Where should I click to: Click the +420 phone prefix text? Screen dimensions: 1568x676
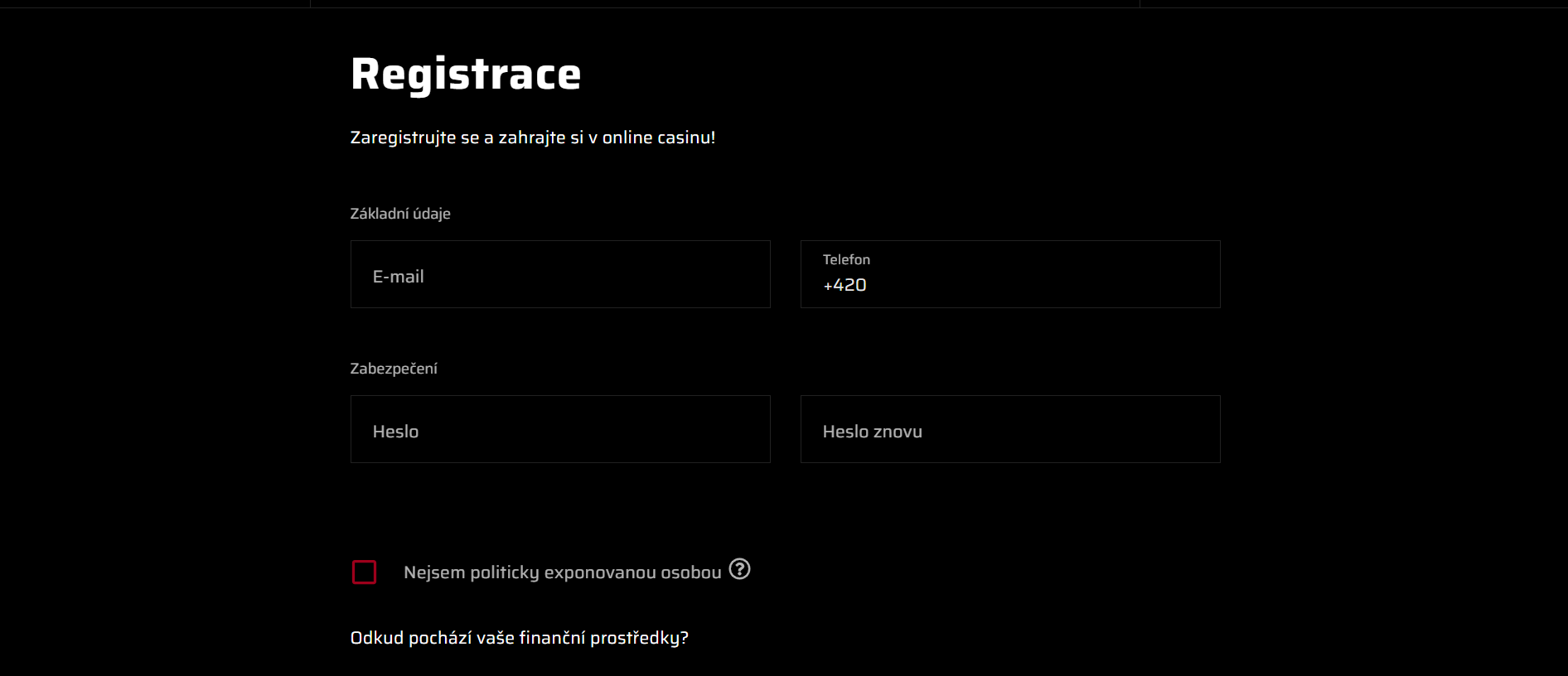[844, 285]
